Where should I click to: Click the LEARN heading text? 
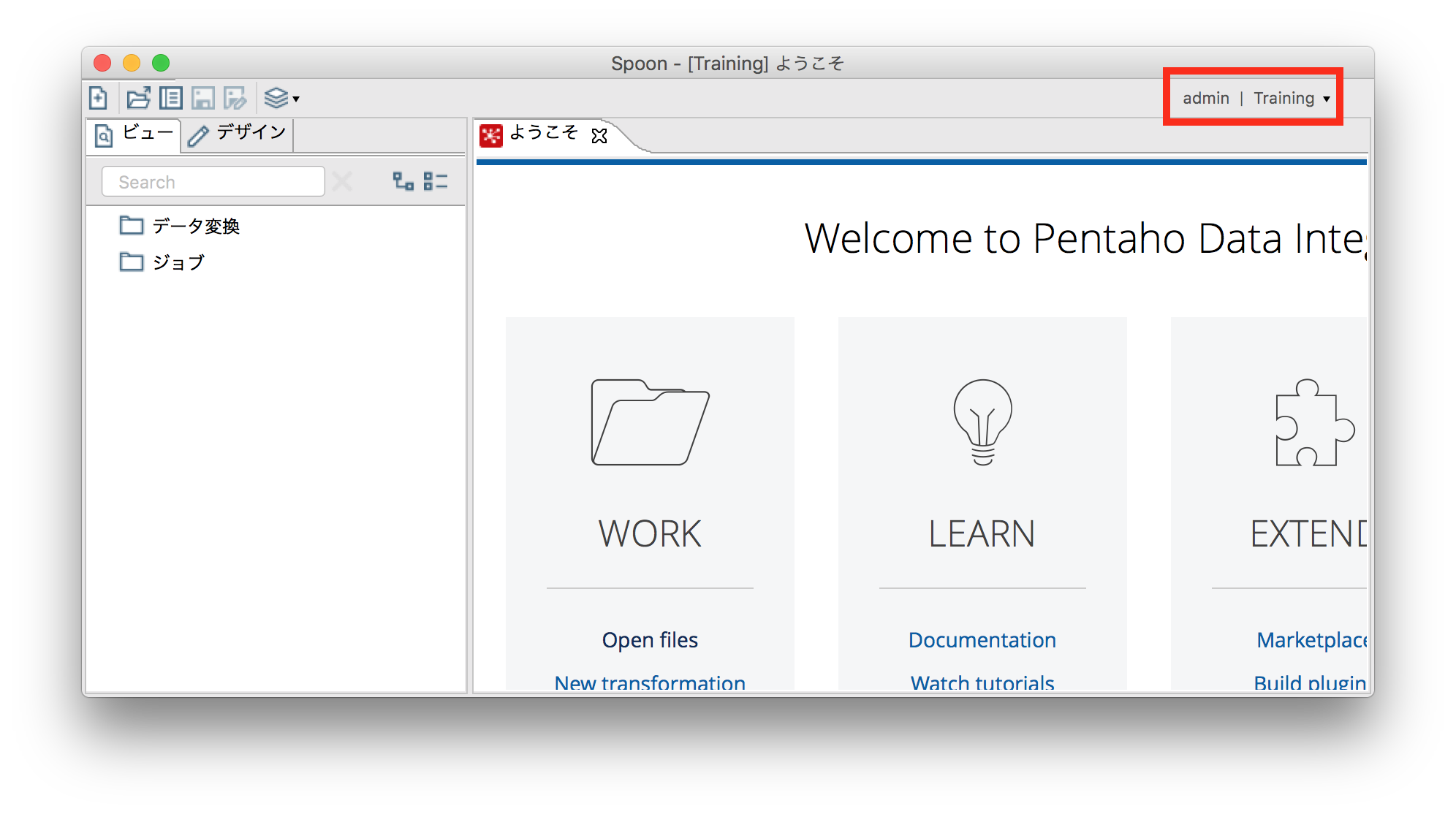982,533
